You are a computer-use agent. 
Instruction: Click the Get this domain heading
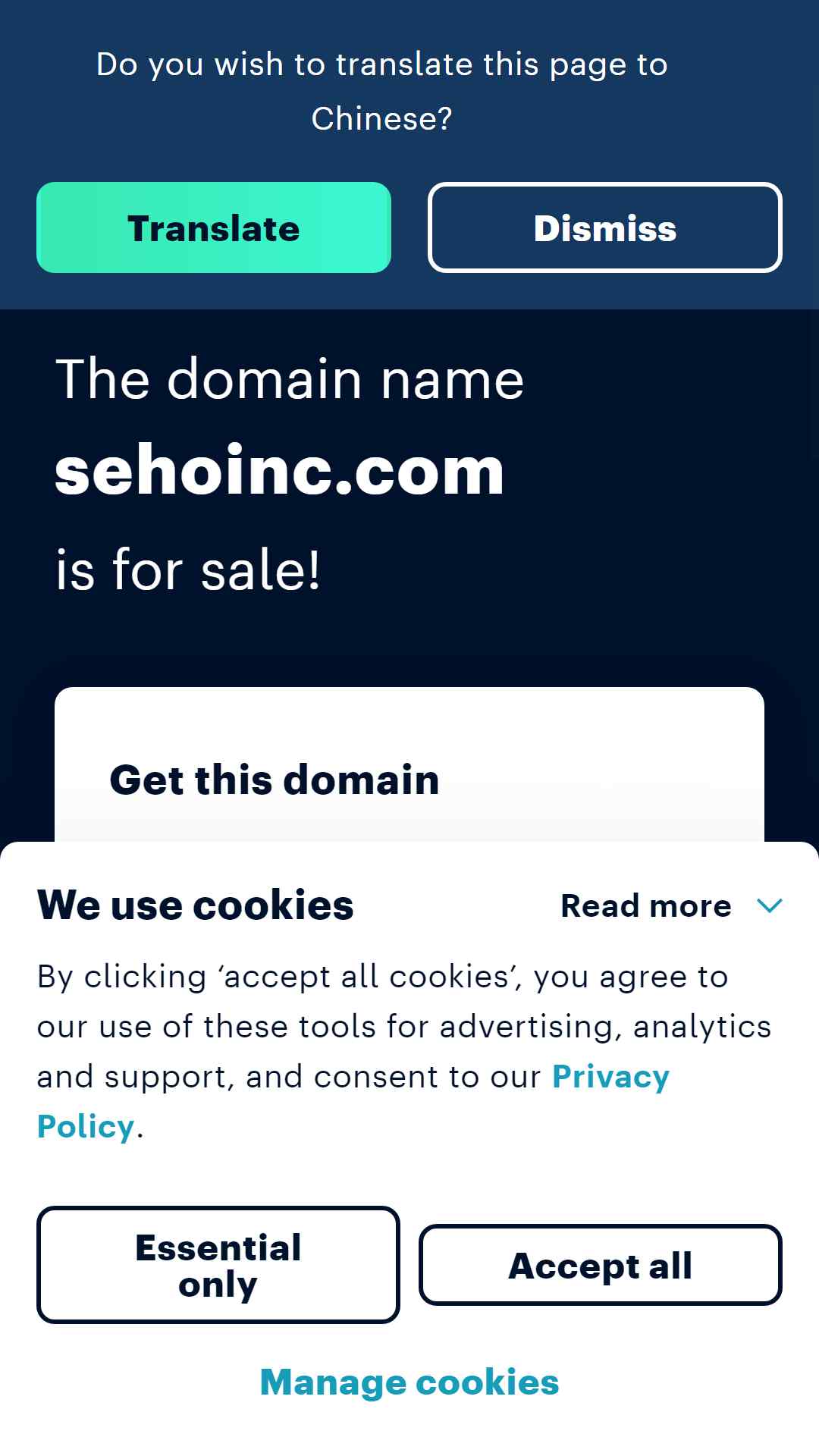tap(275, 780)
